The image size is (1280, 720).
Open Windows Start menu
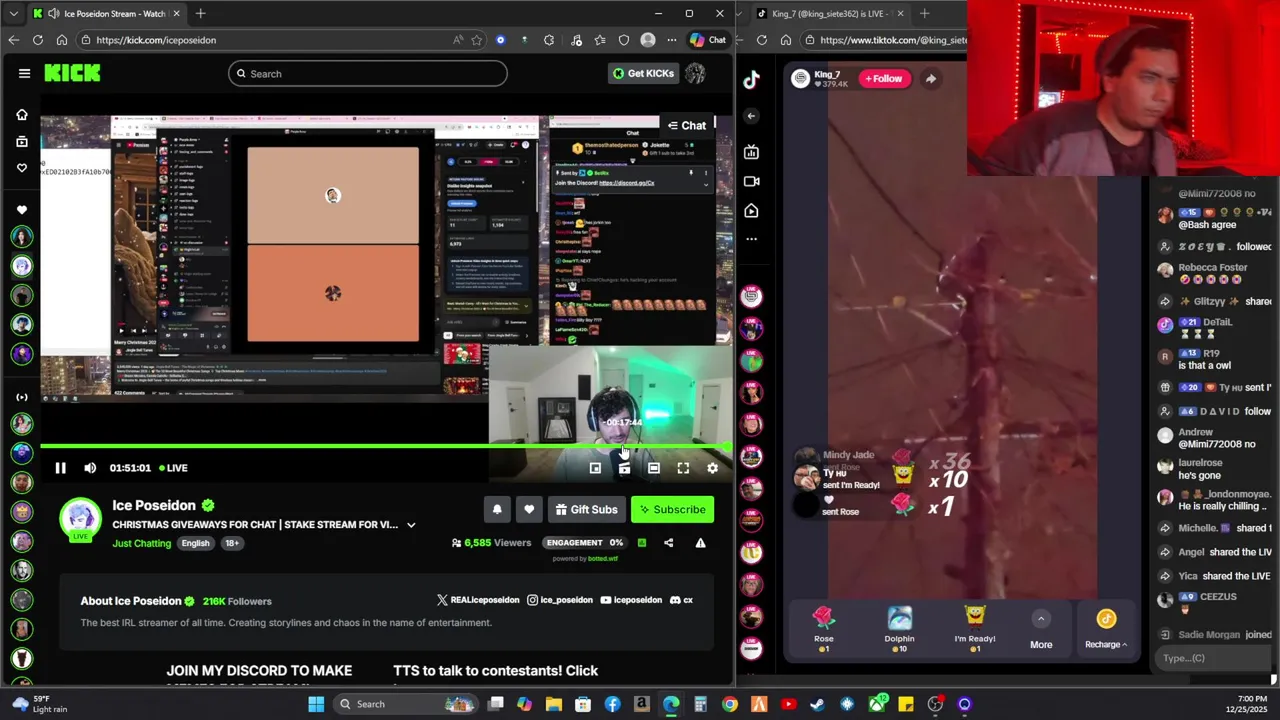coord(316,704)
